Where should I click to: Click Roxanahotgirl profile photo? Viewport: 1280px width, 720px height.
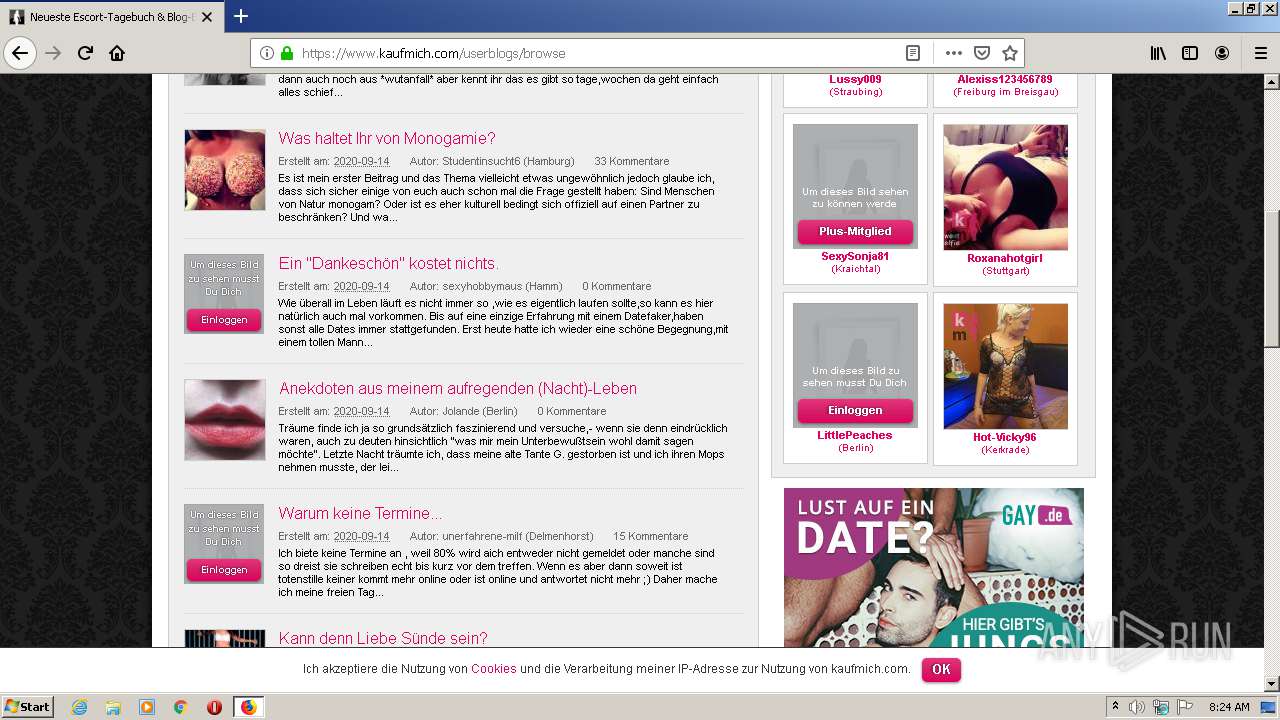click(1005, 187)
